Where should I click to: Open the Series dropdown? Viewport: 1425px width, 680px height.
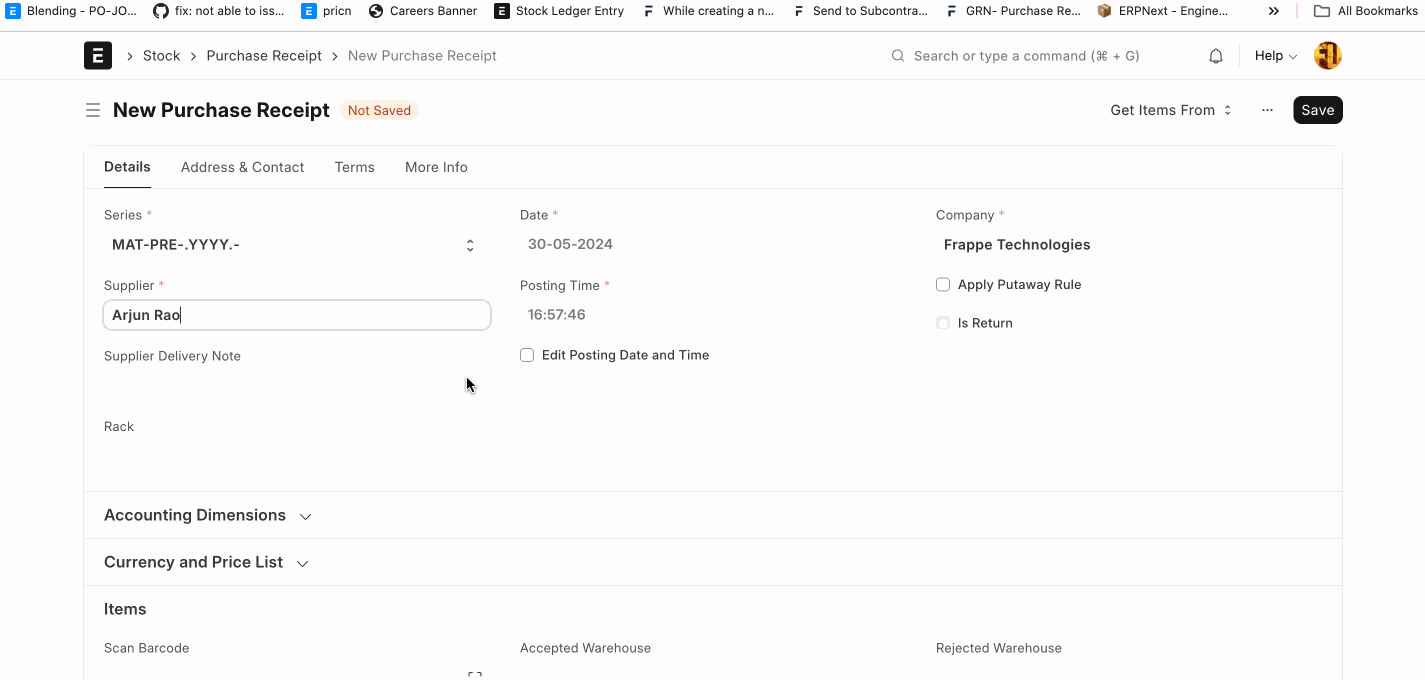(294, 245)
